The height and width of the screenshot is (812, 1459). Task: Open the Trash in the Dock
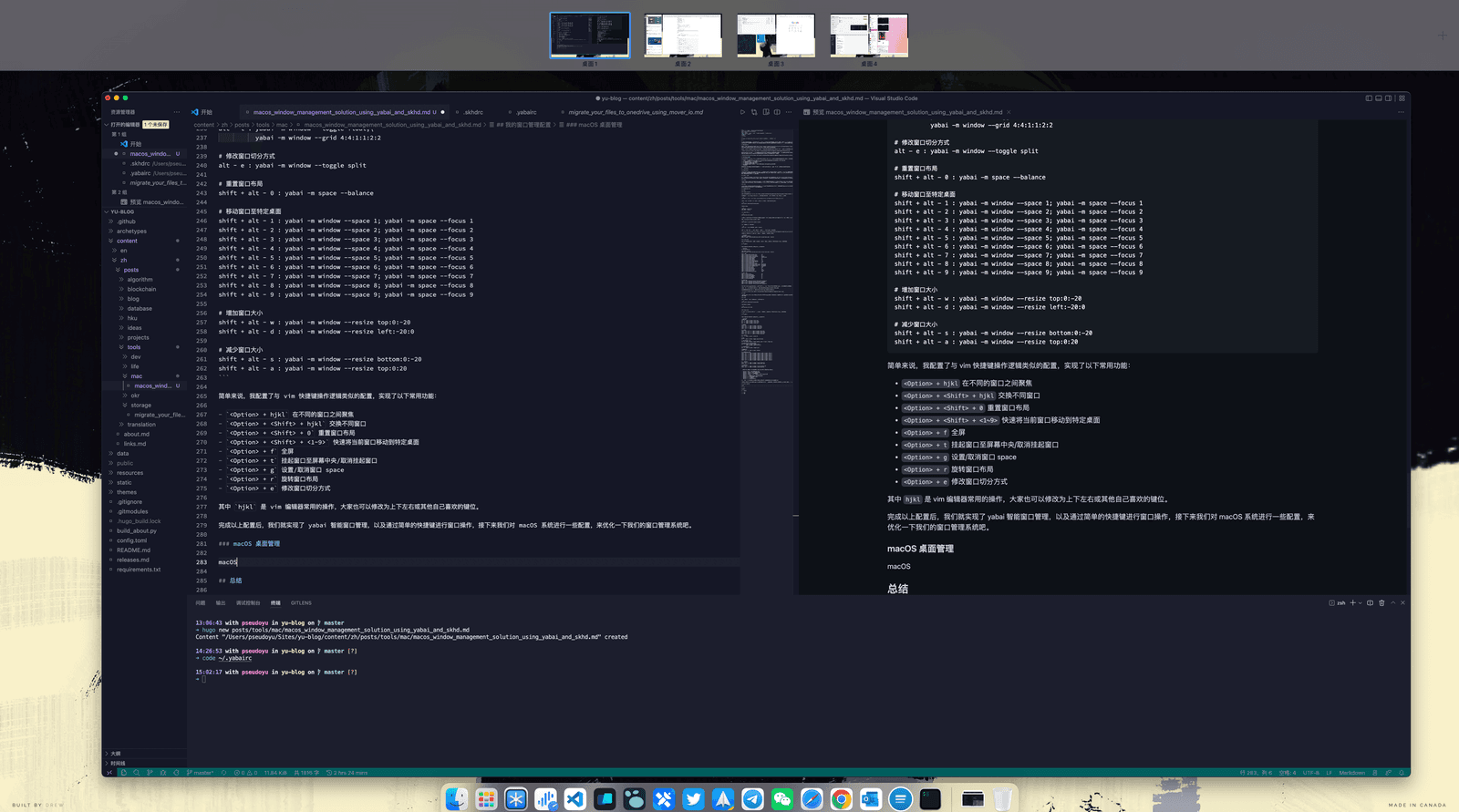pyautogui.click(x=1002, y=799)
